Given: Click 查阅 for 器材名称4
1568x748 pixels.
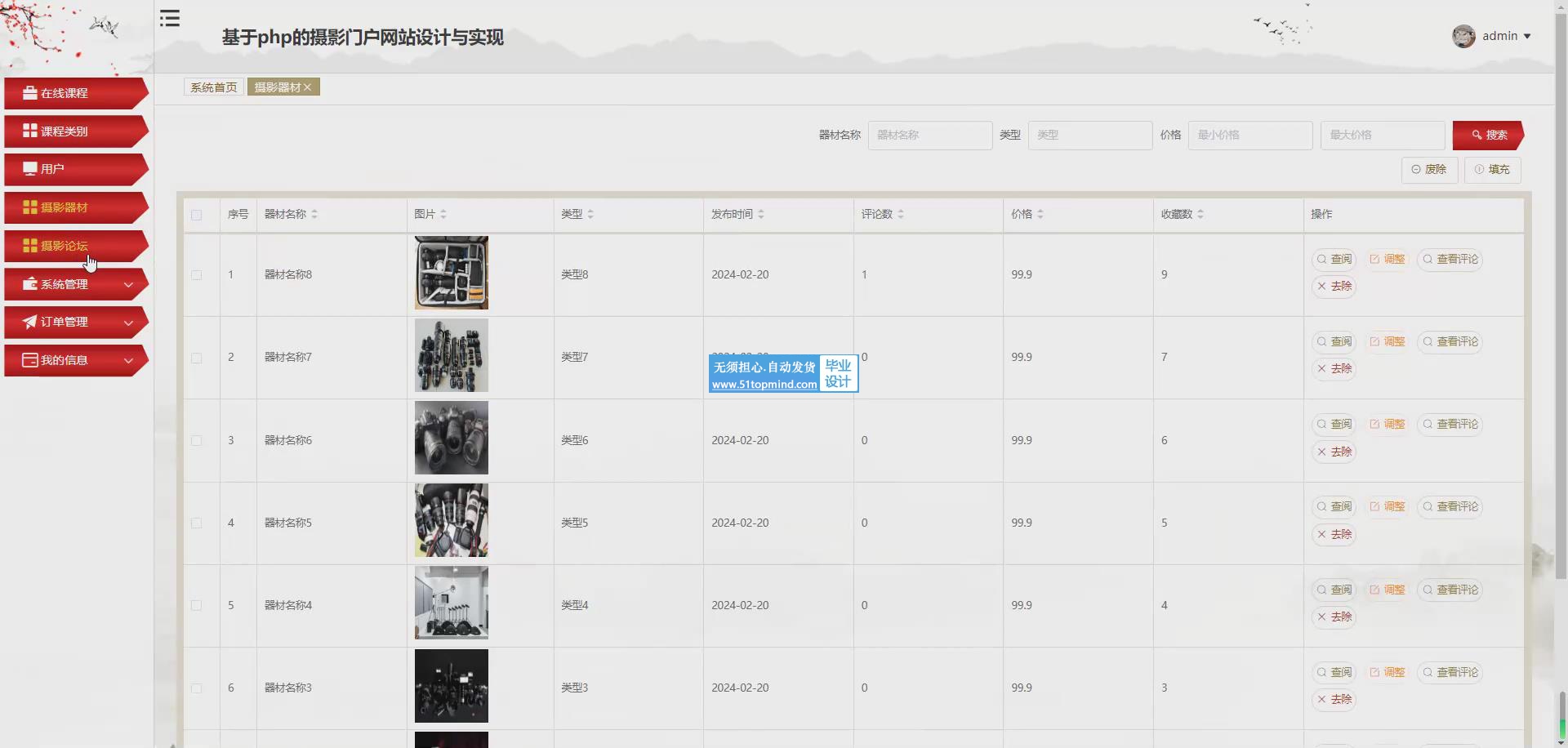Looking at the screenshot, I should click(1334, 590).
